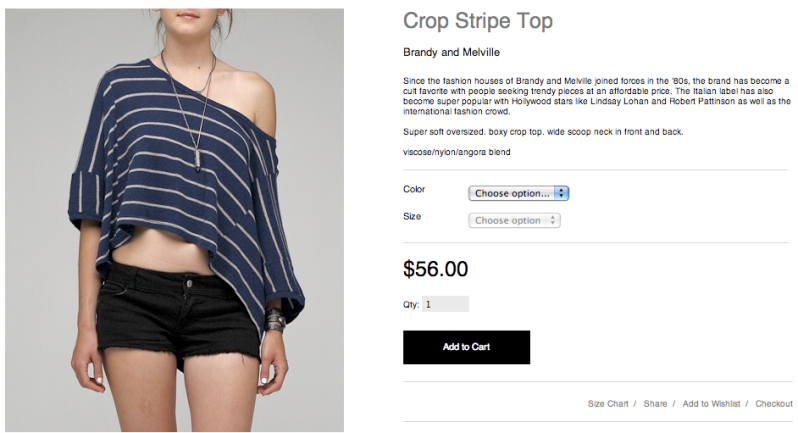Click the gray arrows on Size selector
This screenshot has width=798, height=433.
[x=553, y=220]
